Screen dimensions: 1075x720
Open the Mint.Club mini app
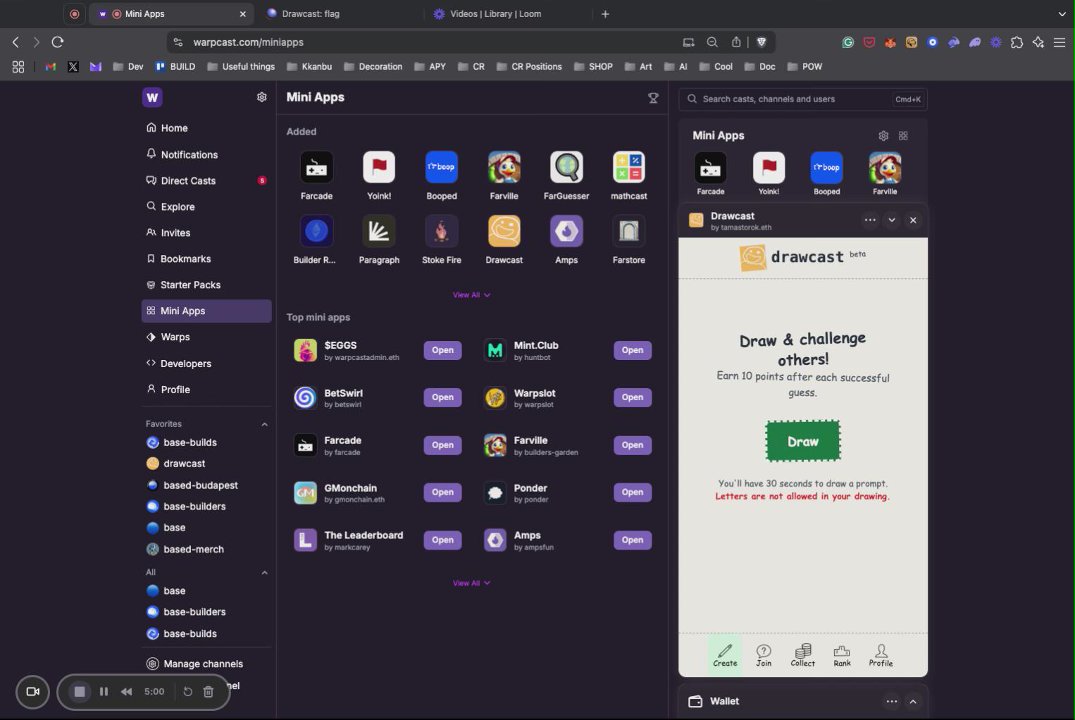click(632, 350)
